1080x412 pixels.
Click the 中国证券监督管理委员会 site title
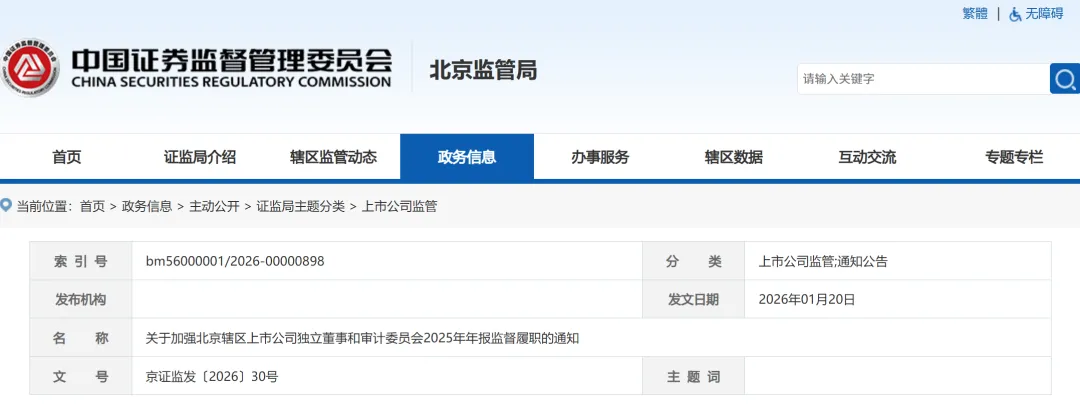click(231, 60)
